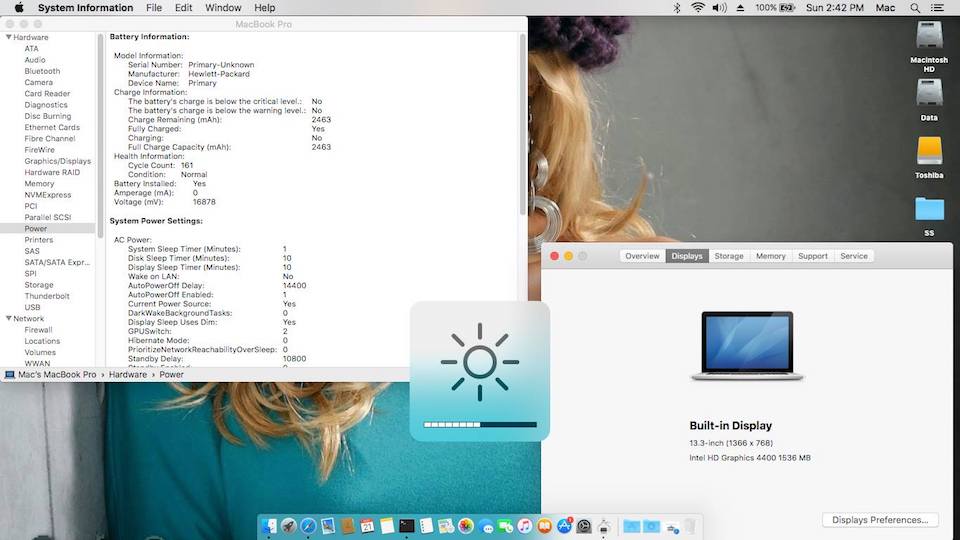960x540 pixels.
Task: Select Audio in the Hardware list
Action: tap(35, 60)
